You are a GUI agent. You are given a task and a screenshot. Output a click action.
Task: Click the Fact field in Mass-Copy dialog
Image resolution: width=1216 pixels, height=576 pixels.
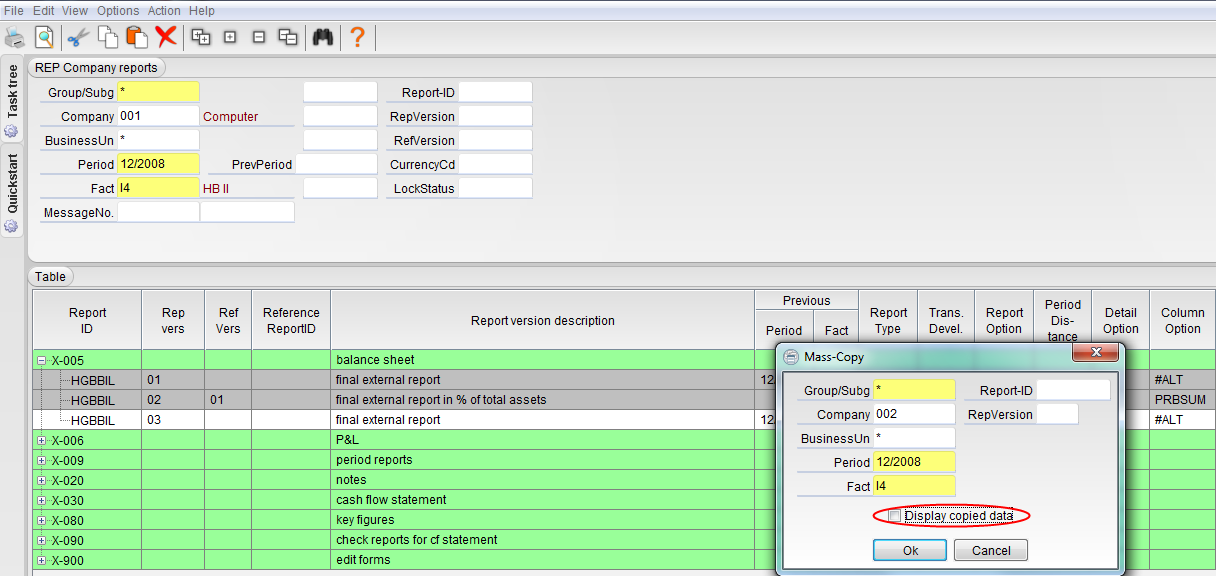[x=914, y=486]
